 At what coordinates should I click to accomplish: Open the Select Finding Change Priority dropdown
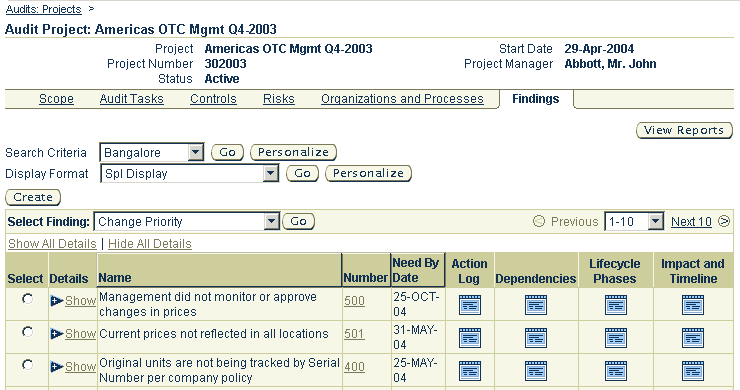coord(186,221)
